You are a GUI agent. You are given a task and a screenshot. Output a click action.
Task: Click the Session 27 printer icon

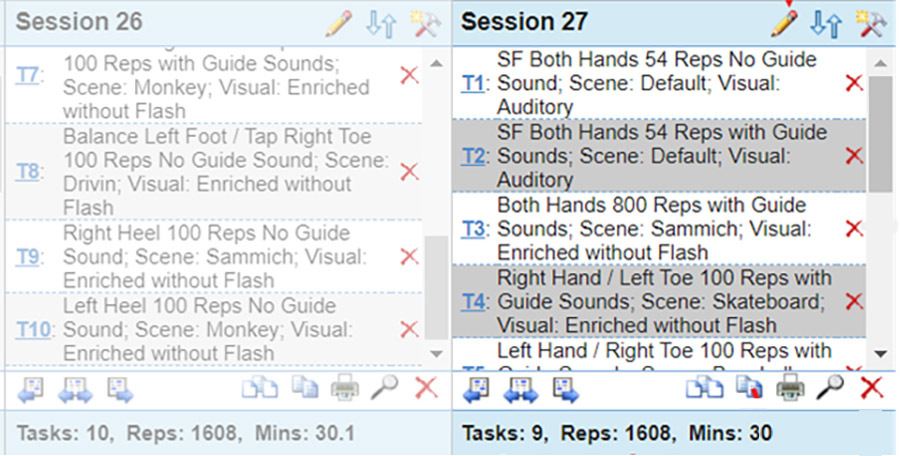(790, 389)
